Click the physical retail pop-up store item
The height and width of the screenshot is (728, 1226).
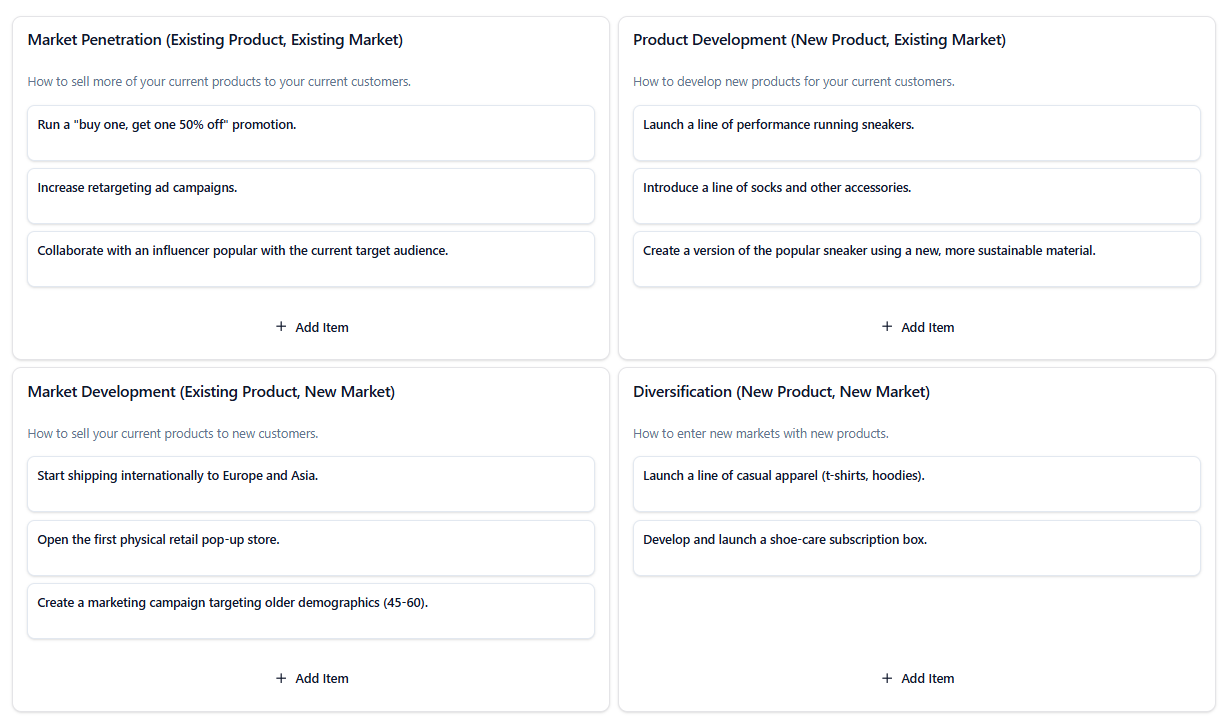(311, 548)
